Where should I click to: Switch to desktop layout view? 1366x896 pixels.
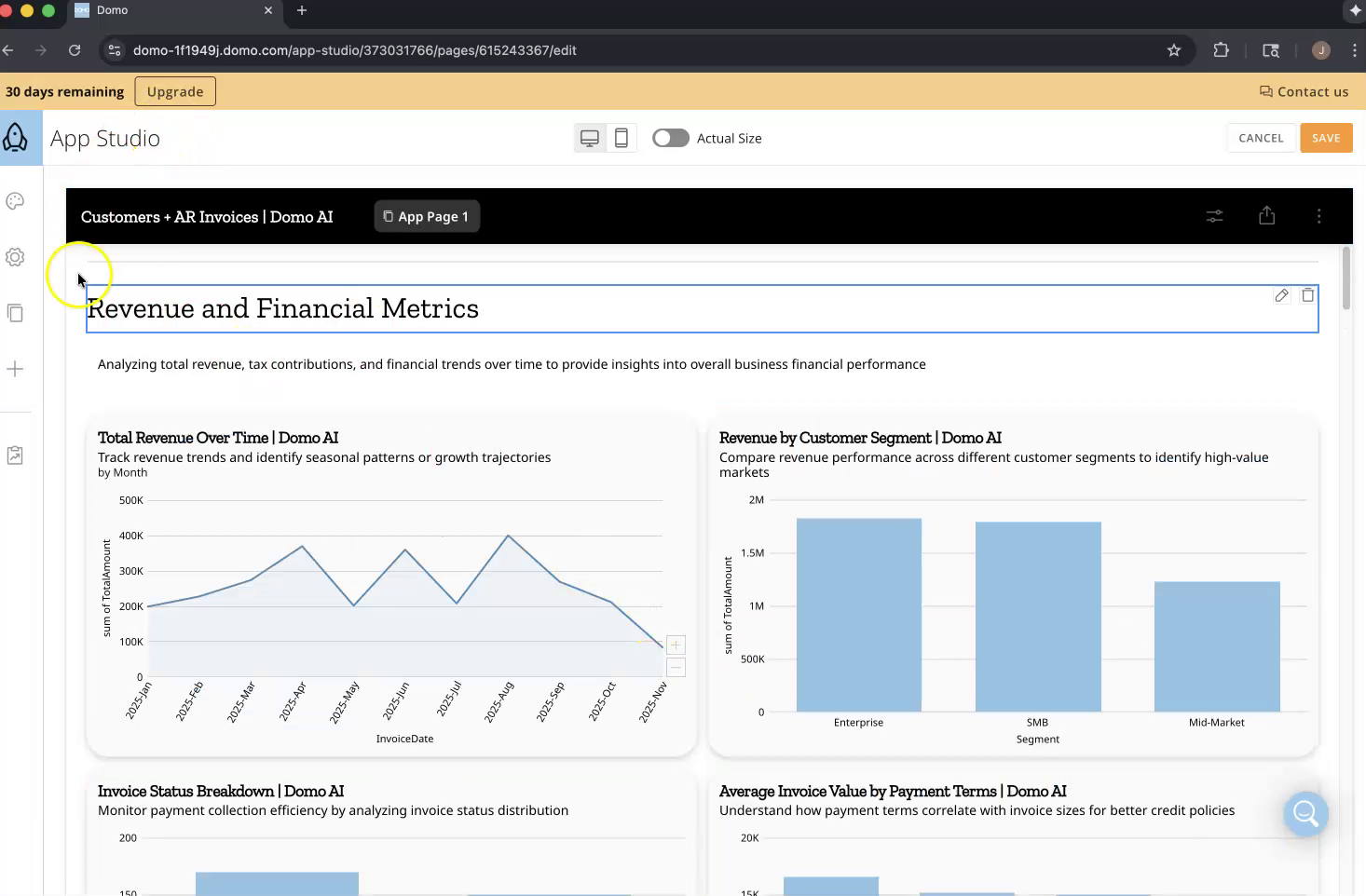[590, 138]
